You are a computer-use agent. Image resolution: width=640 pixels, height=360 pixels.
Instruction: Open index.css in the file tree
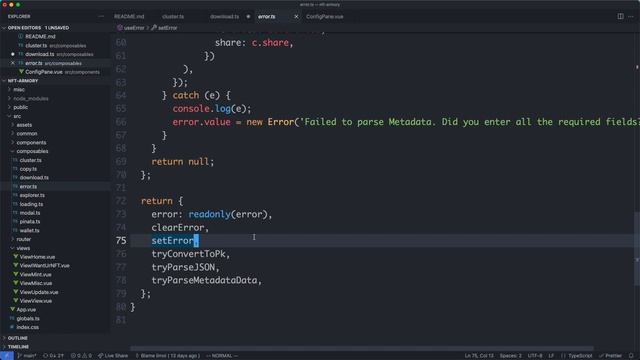click(x=28, y=327)
